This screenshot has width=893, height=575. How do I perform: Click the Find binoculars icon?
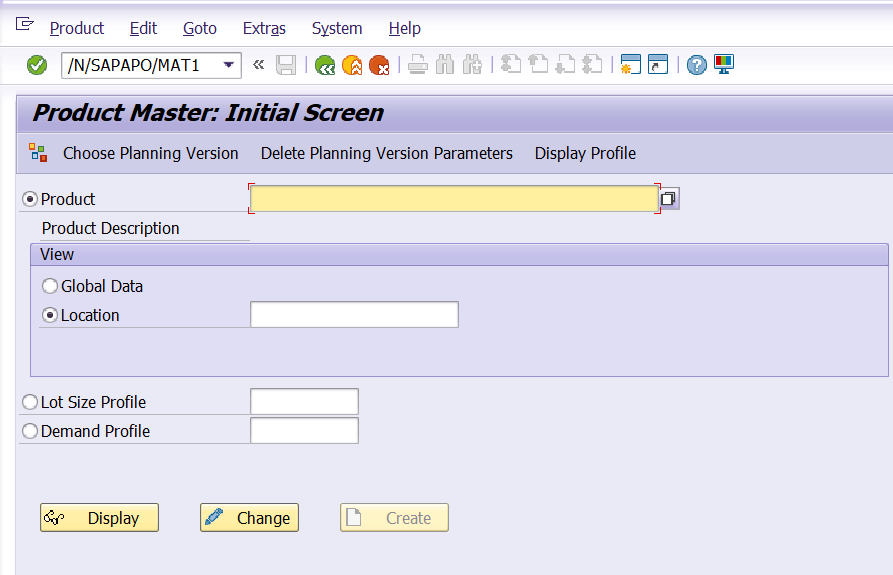pos(445,65)
